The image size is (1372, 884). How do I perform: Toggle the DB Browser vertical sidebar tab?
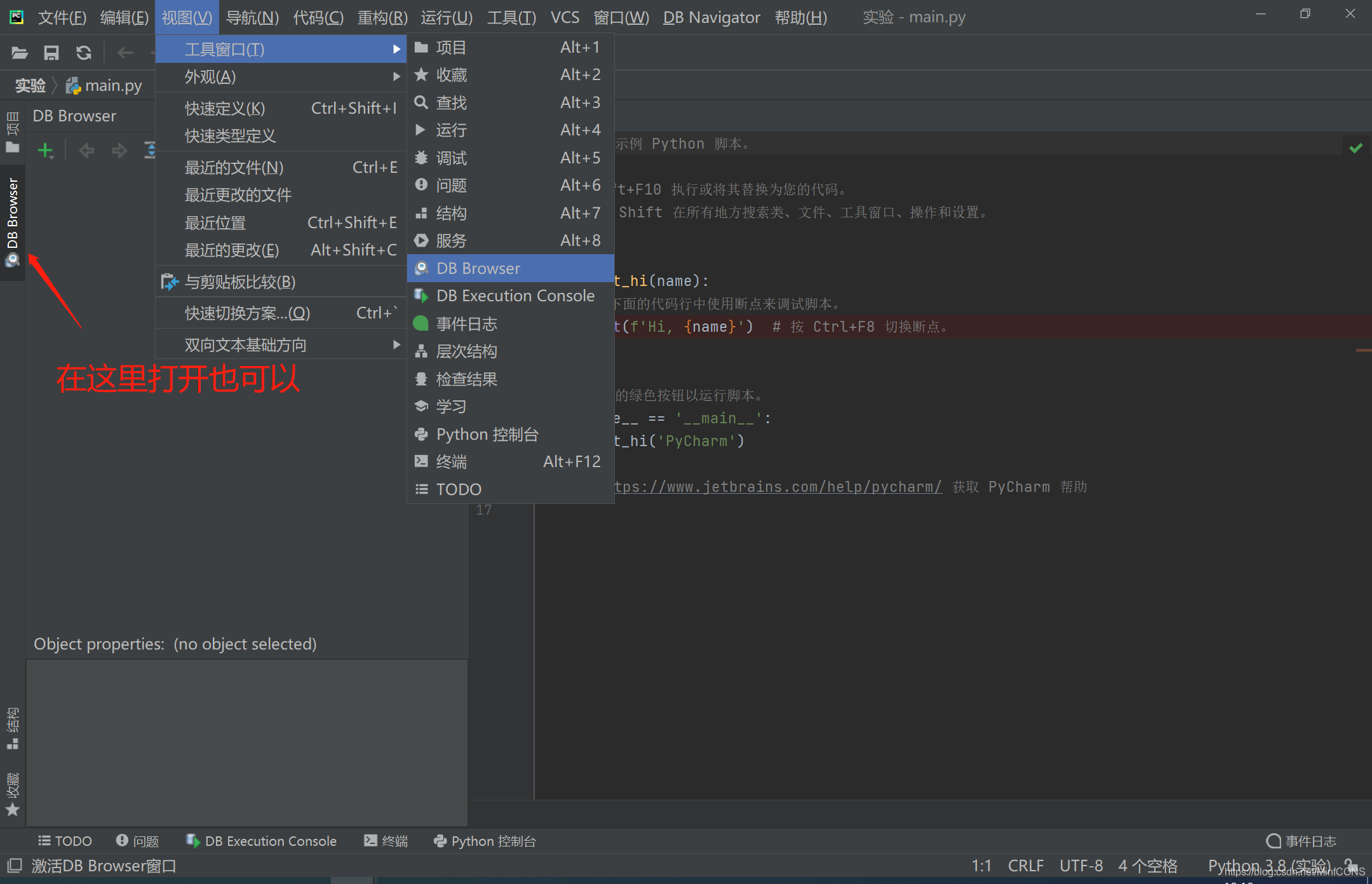12,222
